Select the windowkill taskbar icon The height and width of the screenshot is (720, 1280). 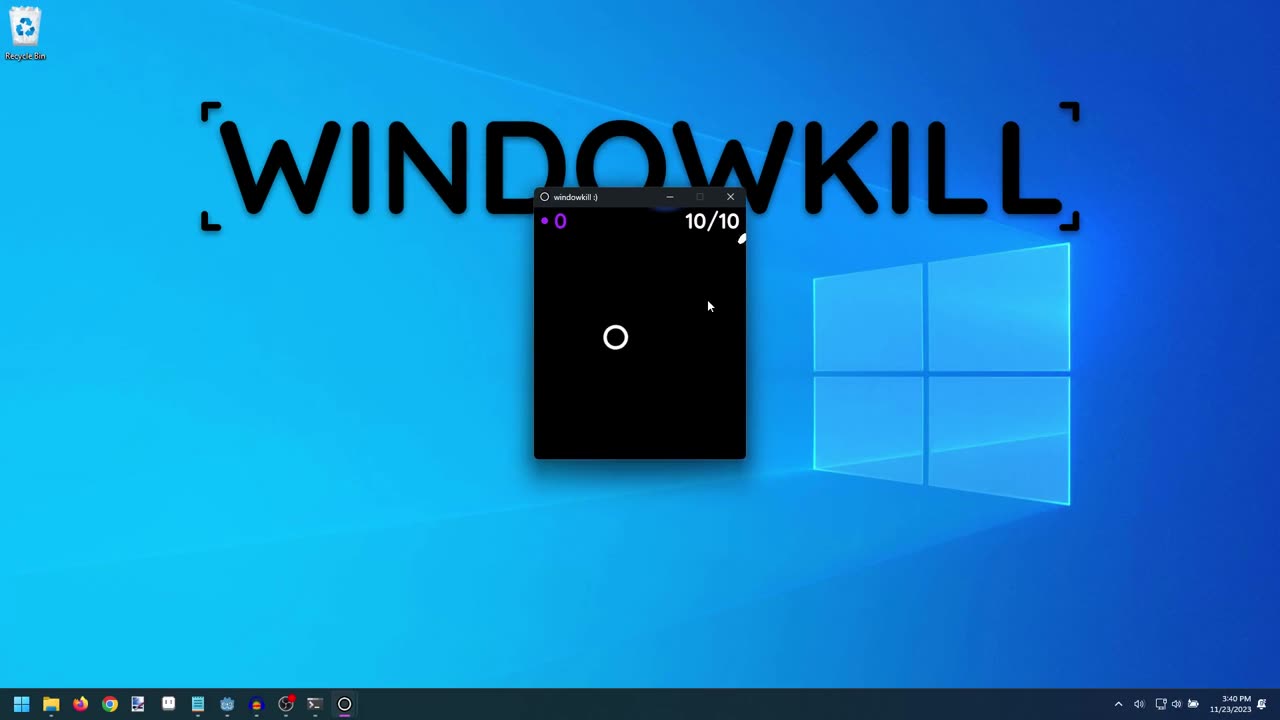[x=344, y=704]
